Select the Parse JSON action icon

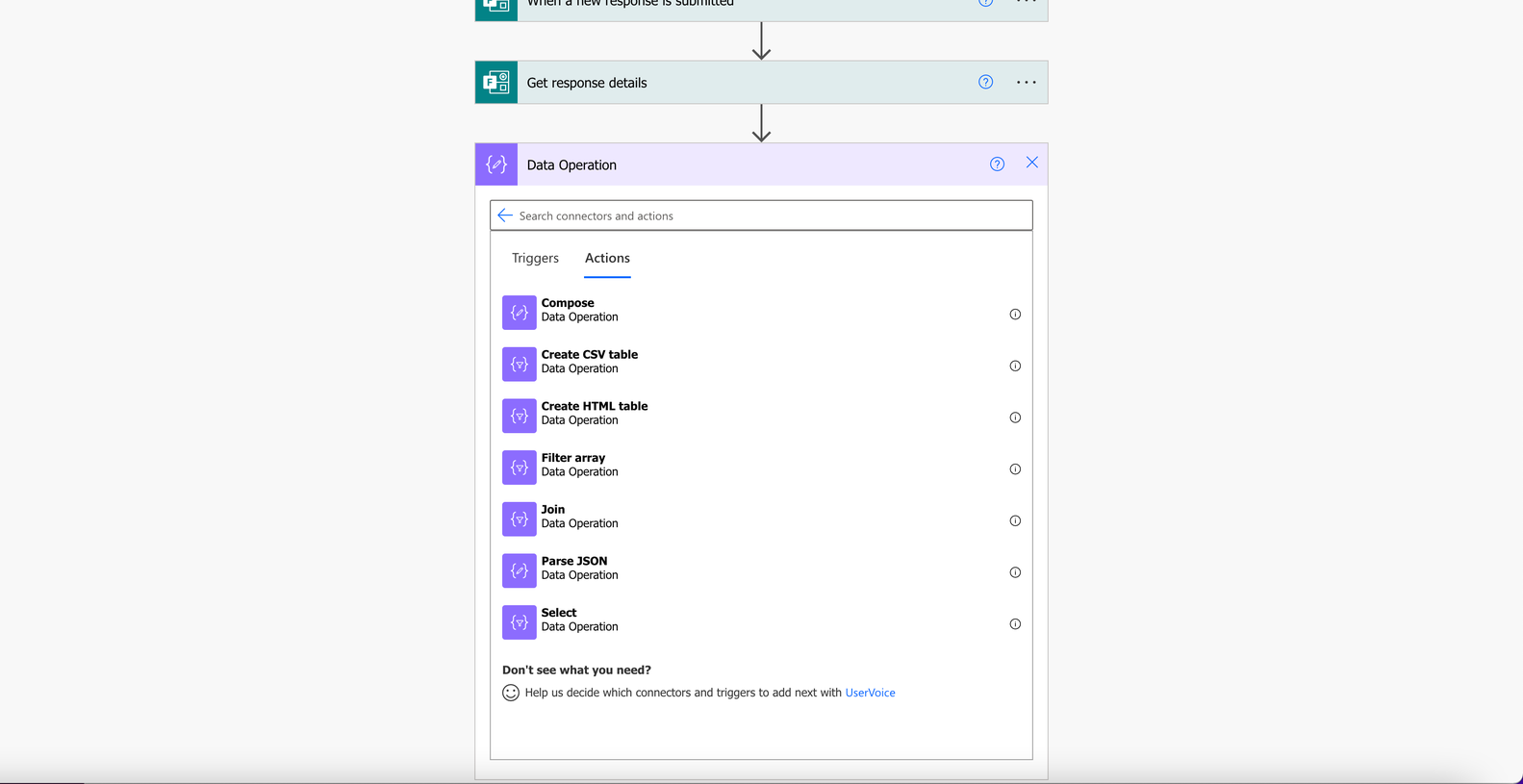point(519,570)
